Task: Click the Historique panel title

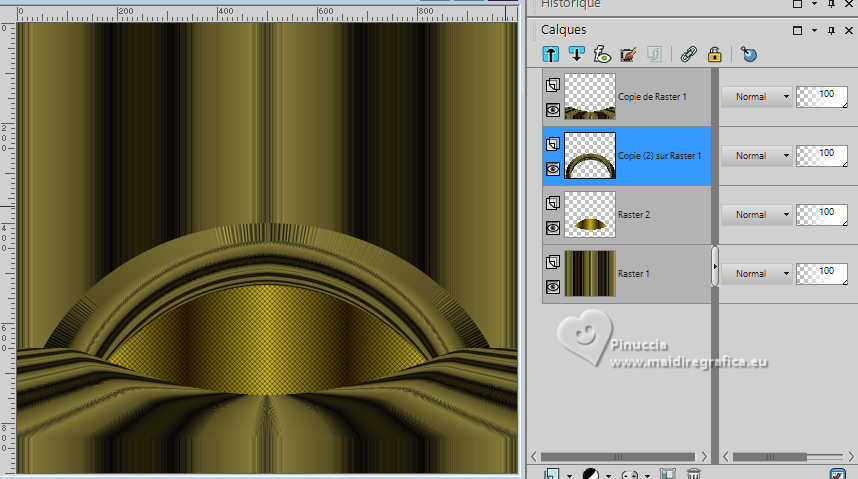Action: 571,4
